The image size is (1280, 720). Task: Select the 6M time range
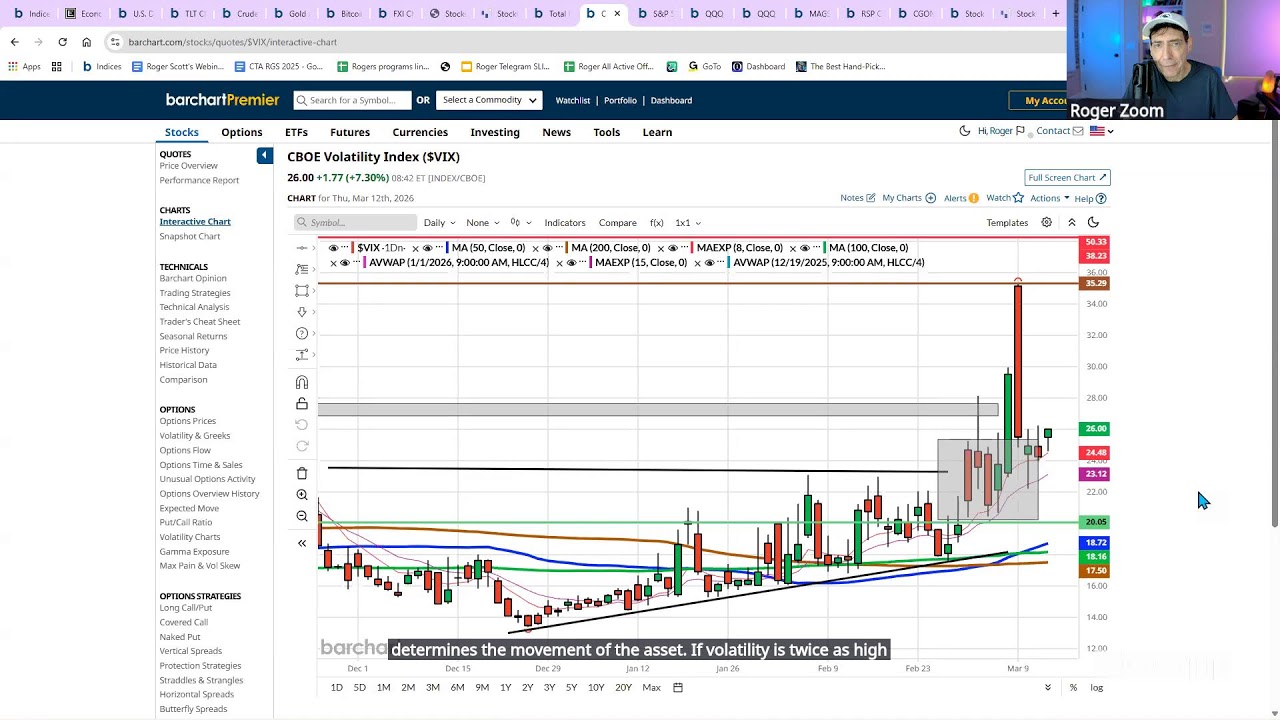click(457, 687)
